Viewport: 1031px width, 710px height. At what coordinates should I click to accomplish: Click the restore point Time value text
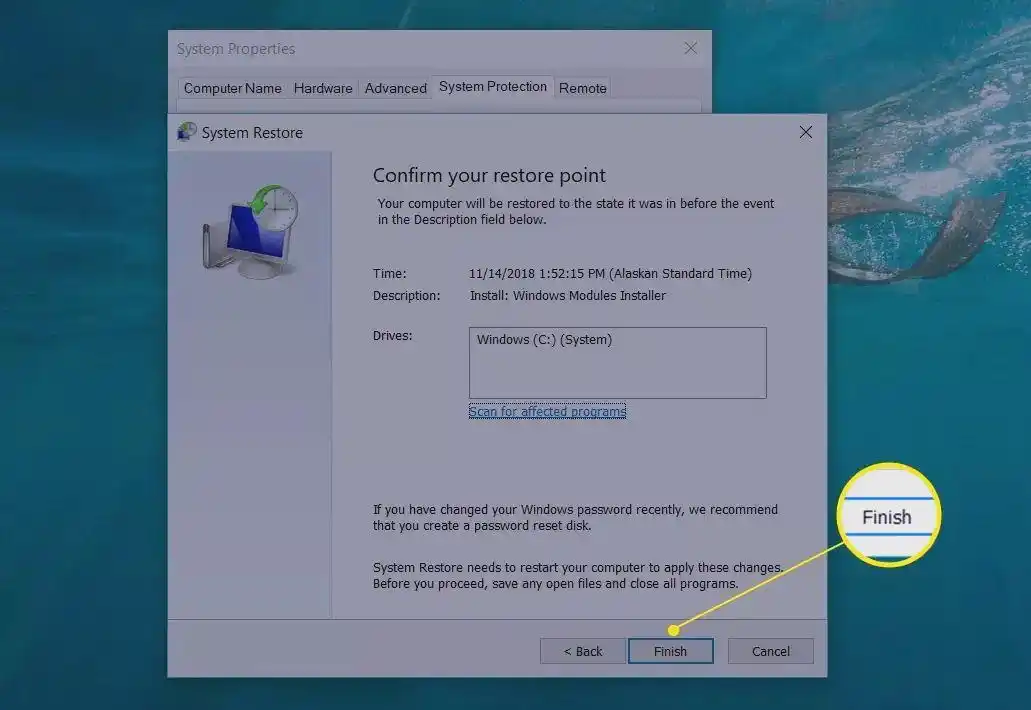[x=610, y=273]
